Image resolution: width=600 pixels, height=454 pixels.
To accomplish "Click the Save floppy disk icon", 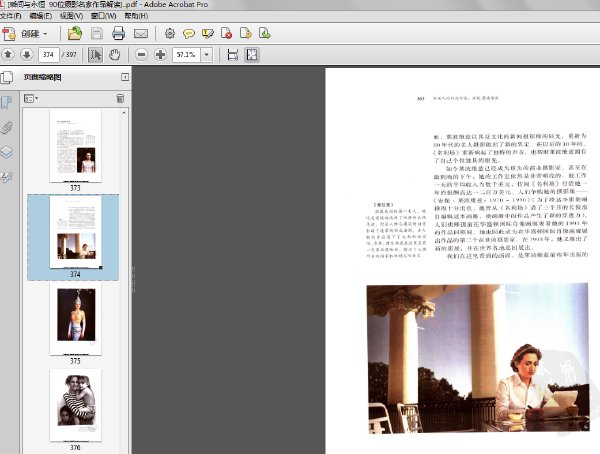I will click(96, 34).
